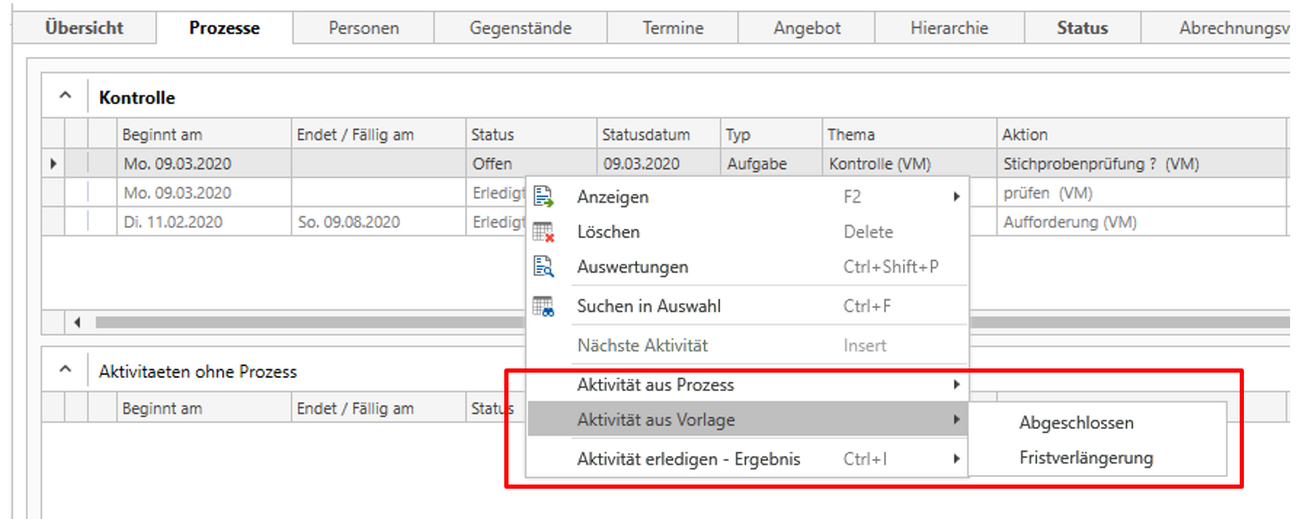The image size is (1296, 519).
Task: Choose Aktivität erledigen - Ergebnis entry
Action: pos(747,460)
